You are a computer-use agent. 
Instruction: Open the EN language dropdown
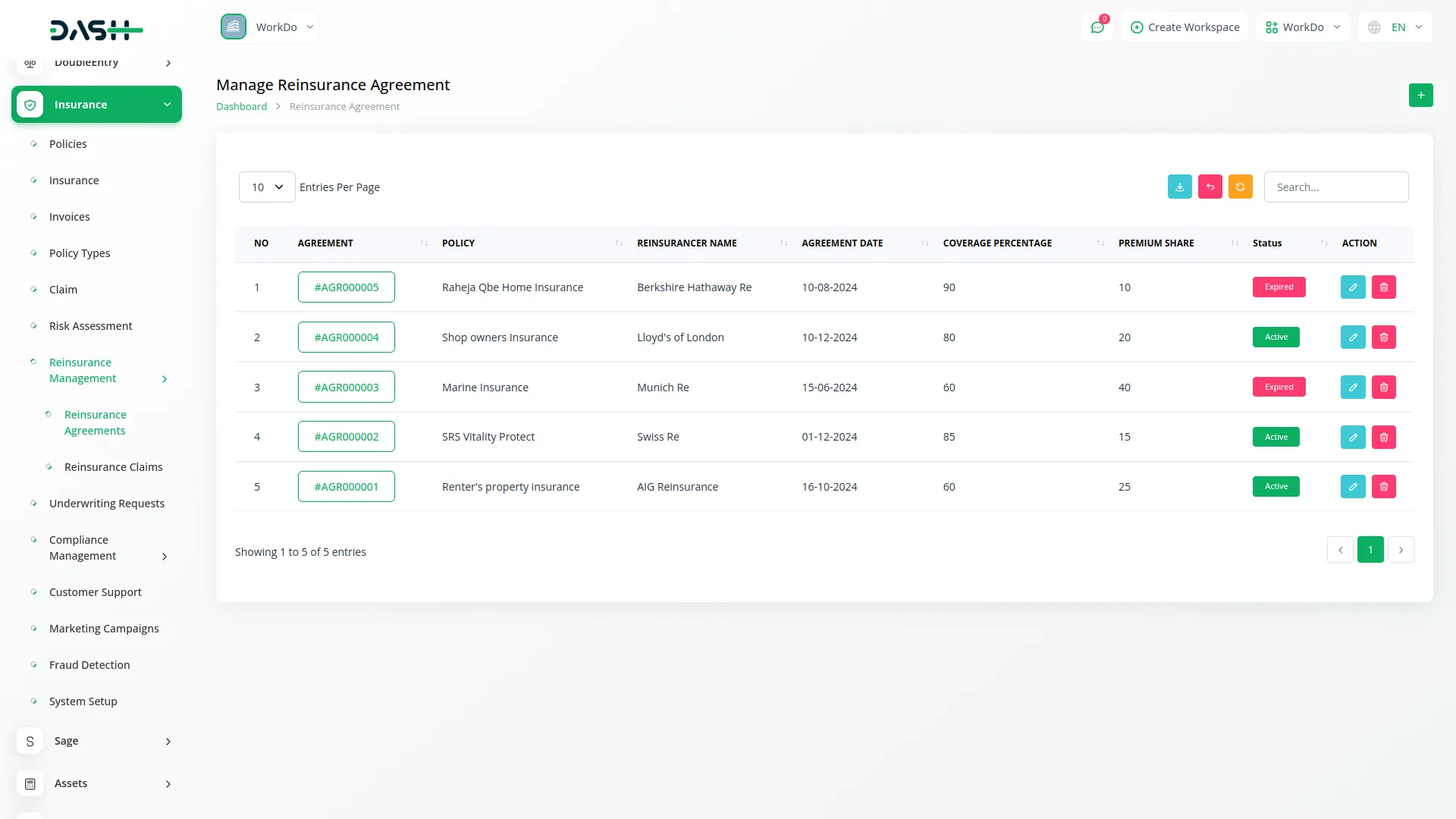(x=1394, y=27)
